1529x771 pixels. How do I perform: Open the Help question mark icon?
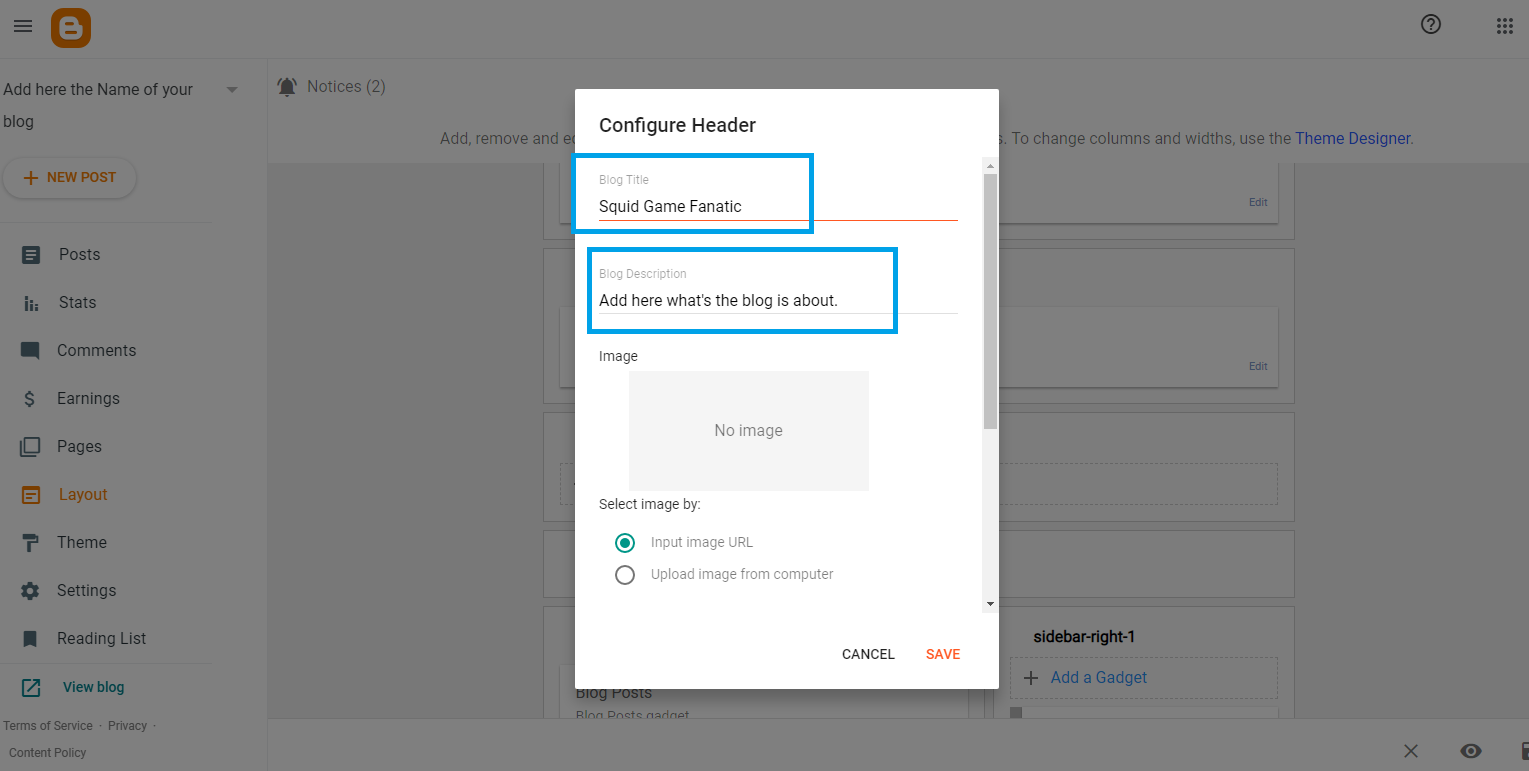1431,25
